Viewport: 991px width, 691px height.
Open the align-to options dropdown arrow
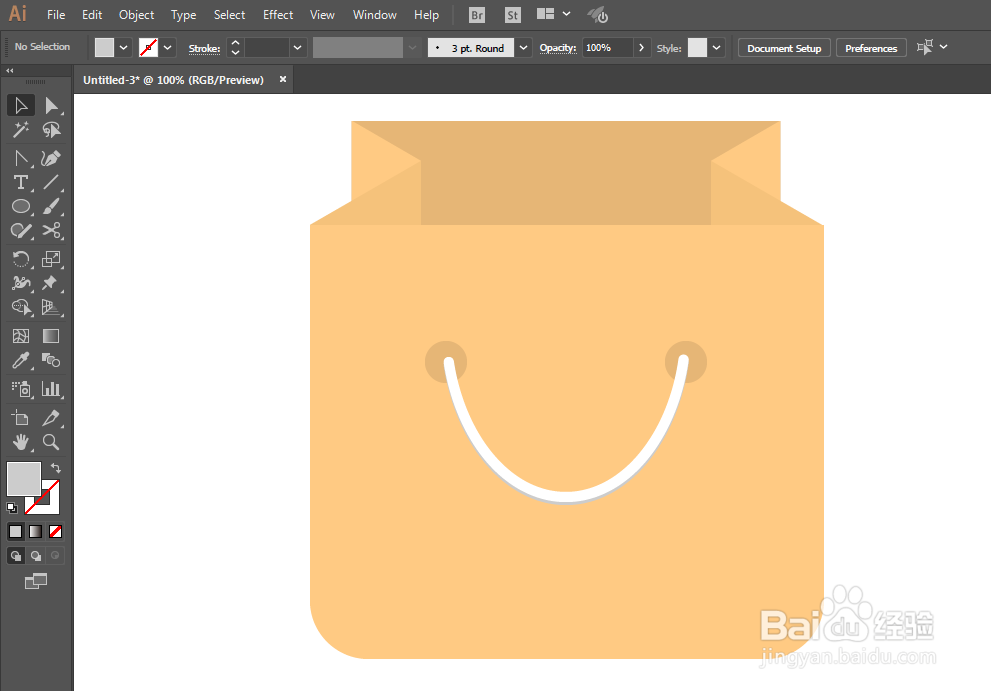(x=944, y=47)
